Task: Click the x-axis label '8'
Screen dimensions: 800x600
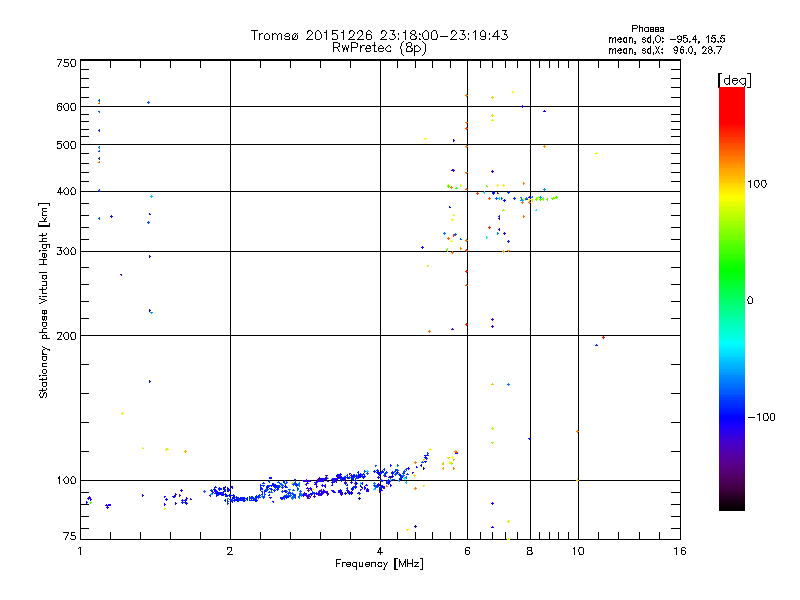Action: pos(530,551)
